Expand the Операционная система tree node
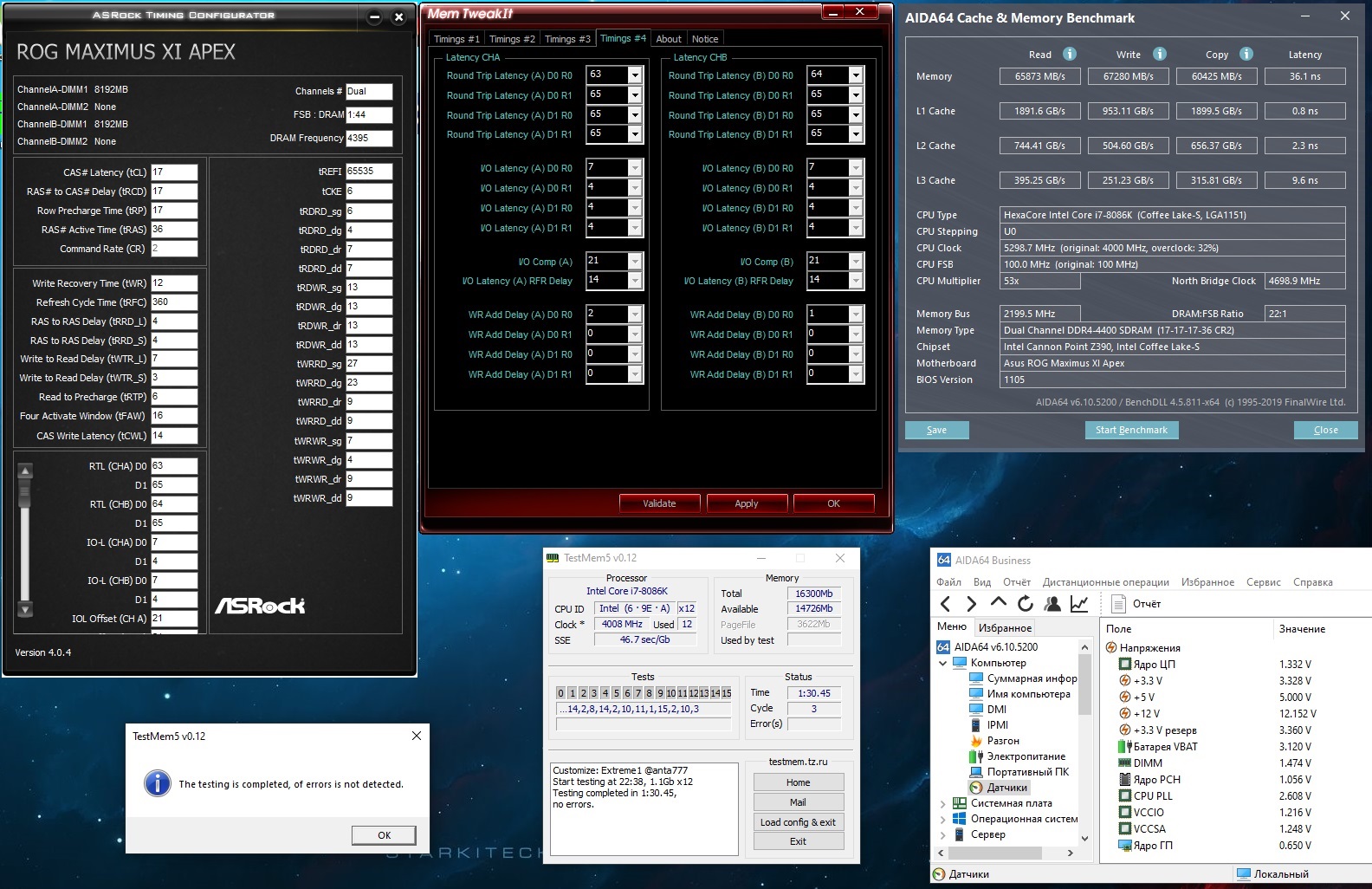1372x889 pixels. click(x=943, y=819)
